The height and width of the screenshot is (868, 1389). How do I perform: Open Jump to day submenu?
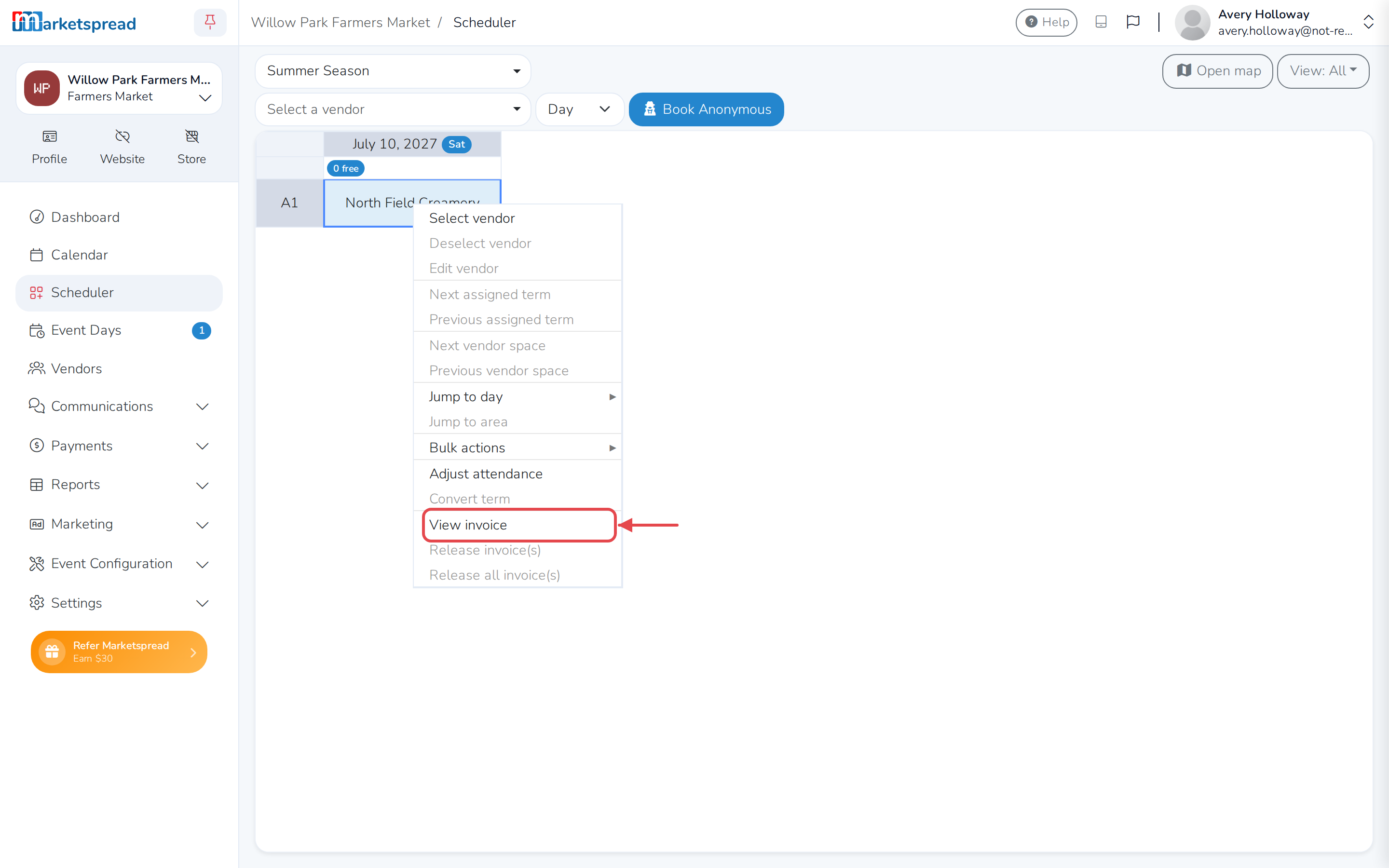pyautogui.click(x=517, y=397)
